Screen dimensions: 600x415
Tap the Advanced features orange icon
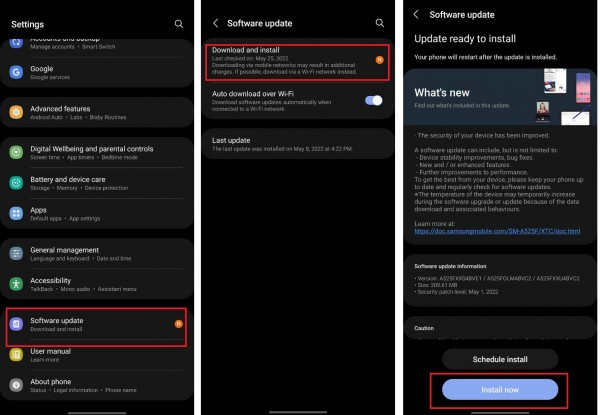[x=16, y=112]
